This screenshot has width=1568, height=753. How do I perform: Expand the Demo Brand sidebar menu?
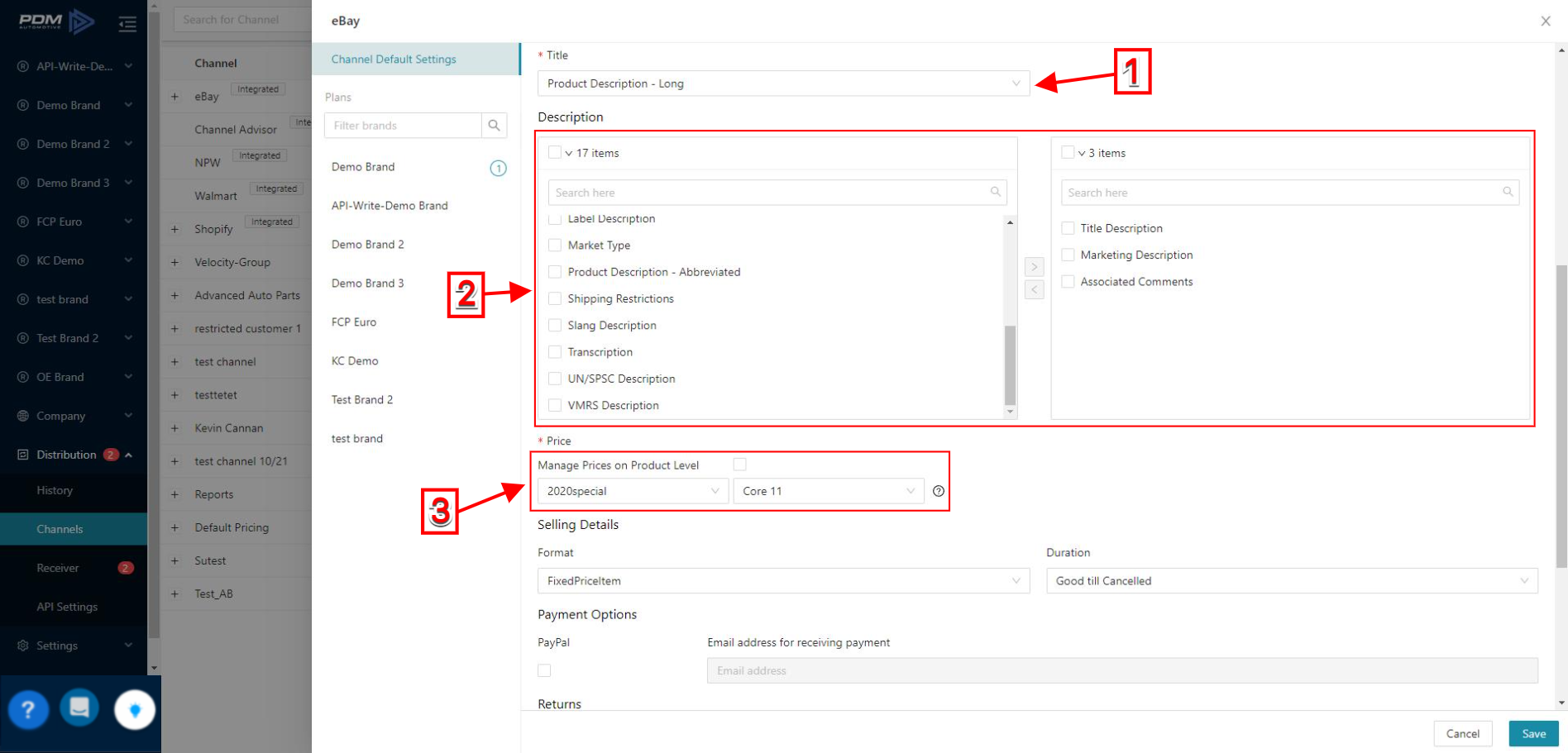74,105
